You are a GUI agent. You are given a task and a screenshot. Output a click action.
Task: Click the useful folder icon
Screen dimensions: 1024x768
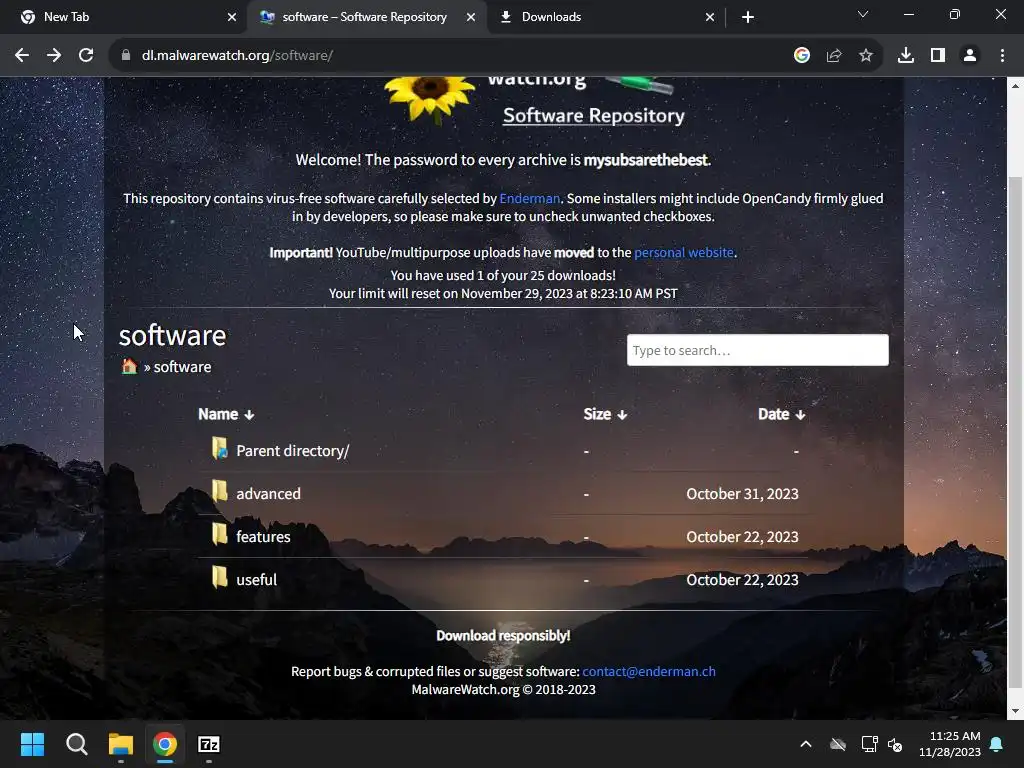coord(219,577)
